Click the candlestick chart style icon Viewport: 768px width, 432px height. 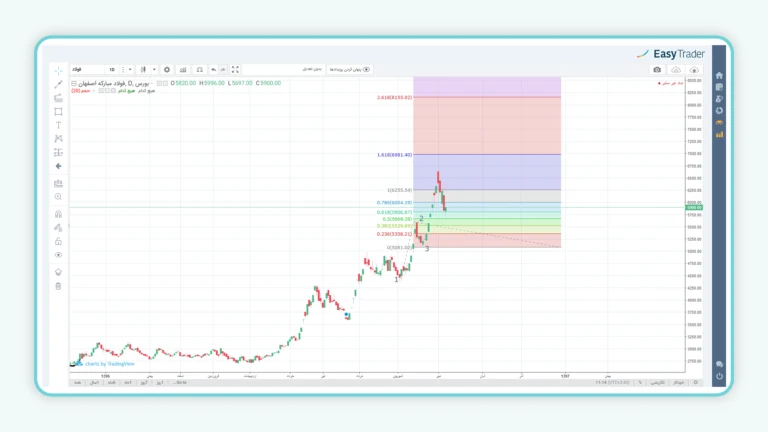tap(144, 70)
